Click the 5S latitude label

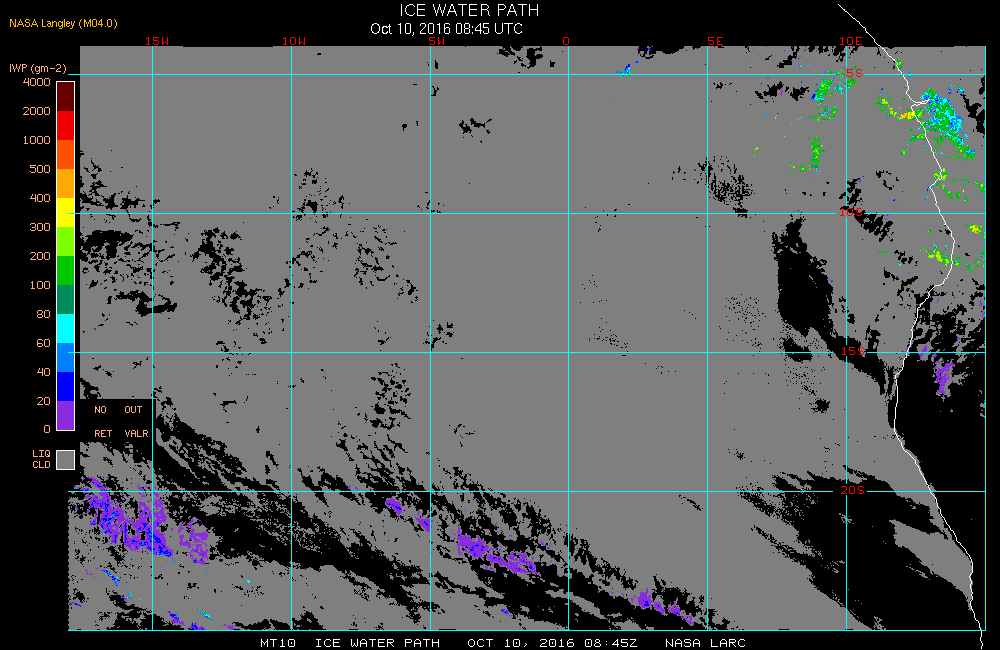854,73
